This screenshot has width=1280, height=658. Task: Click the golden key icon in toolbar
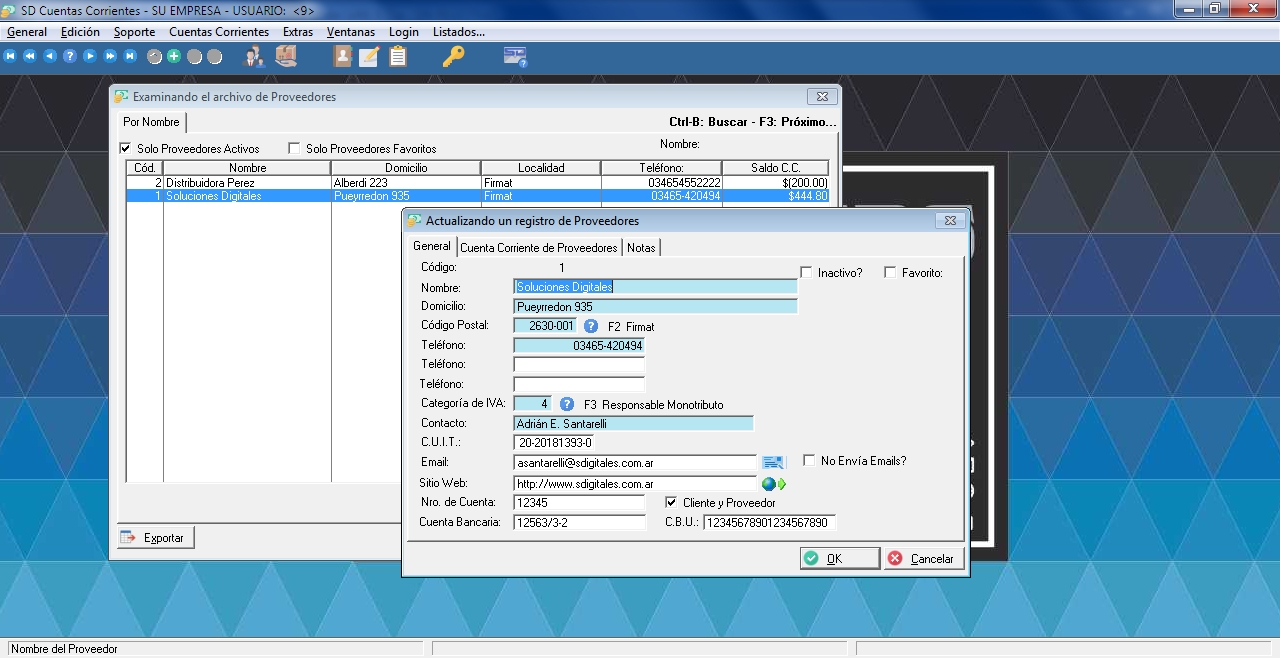(453, 56)
